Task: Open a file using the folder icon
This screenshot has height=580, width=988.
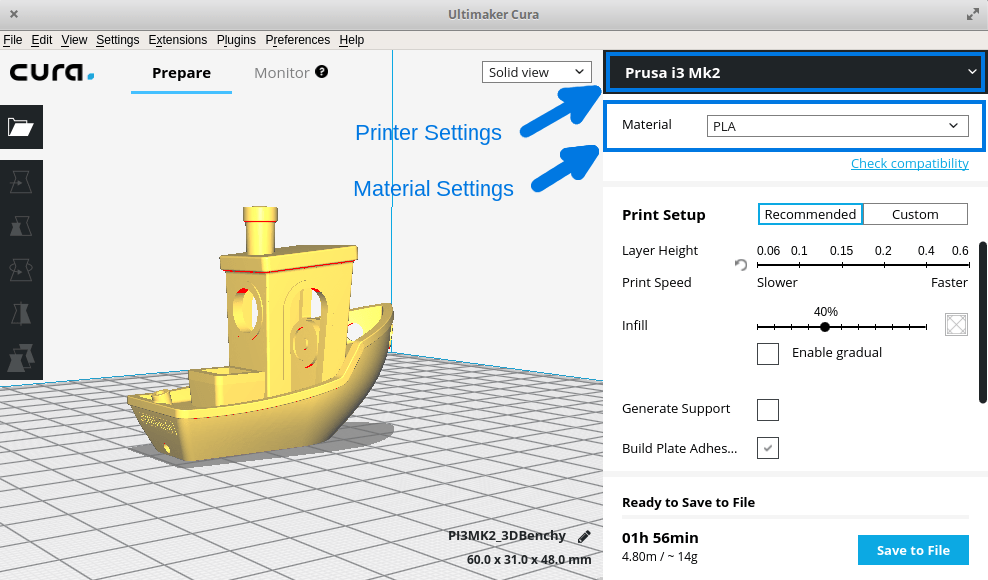Action: (21, 127)
